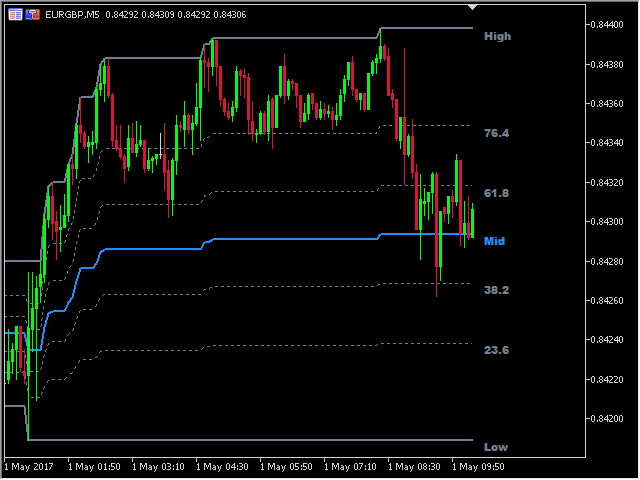Screen dimensions: 640x480
Task: Click the 0.84320 price on scale
Action: 607,182
